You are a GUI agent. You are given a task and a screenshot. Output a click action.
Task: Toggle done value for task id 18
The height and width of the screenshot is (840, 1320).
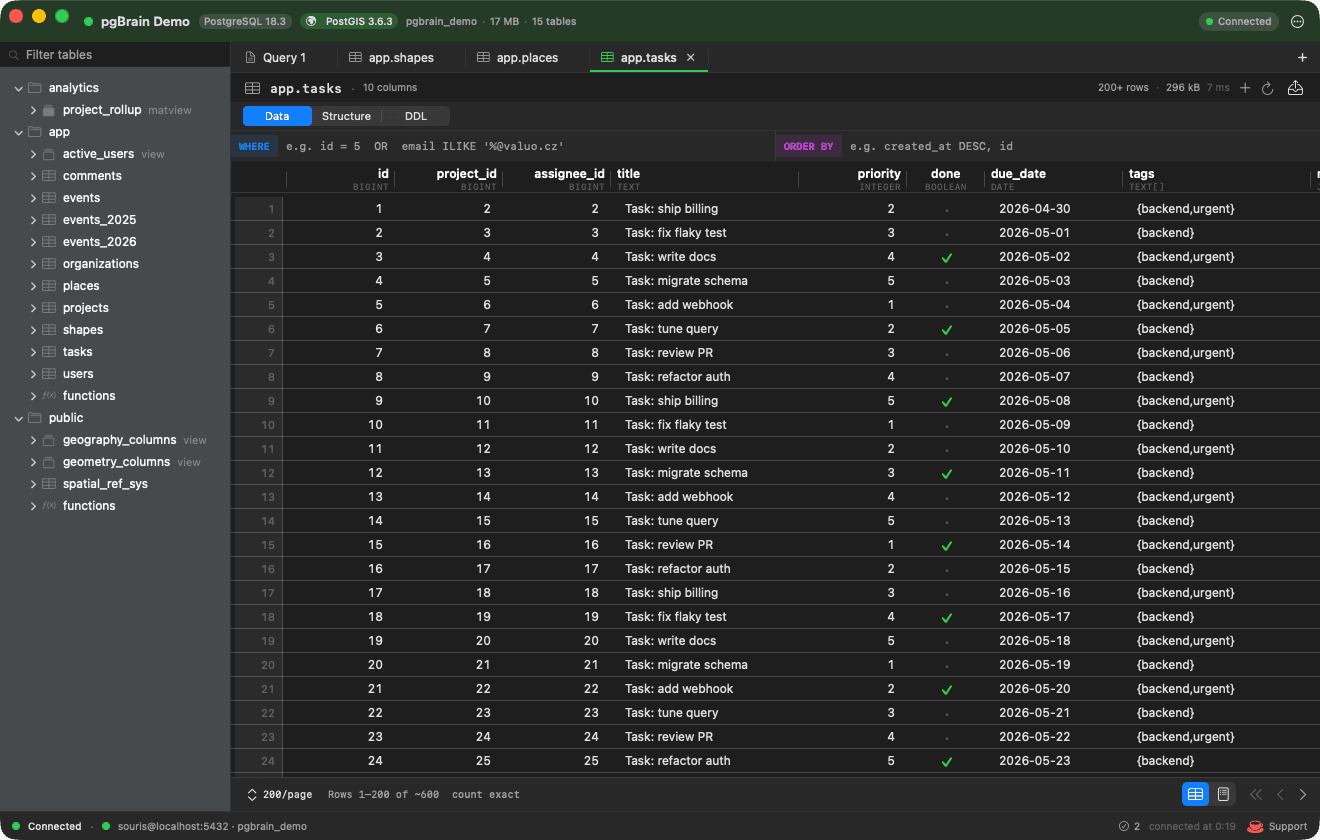pyautogui.click(x=946, y=618)
